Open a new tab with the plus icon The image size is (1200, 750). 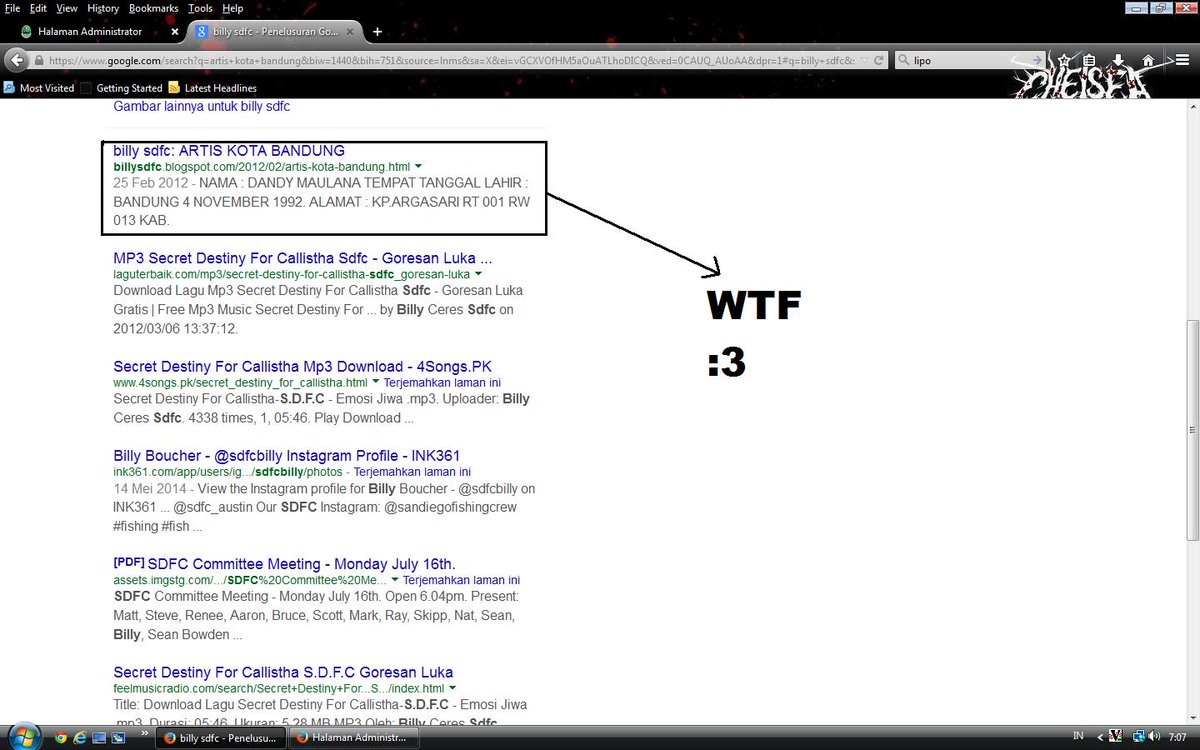coord(377,31)
